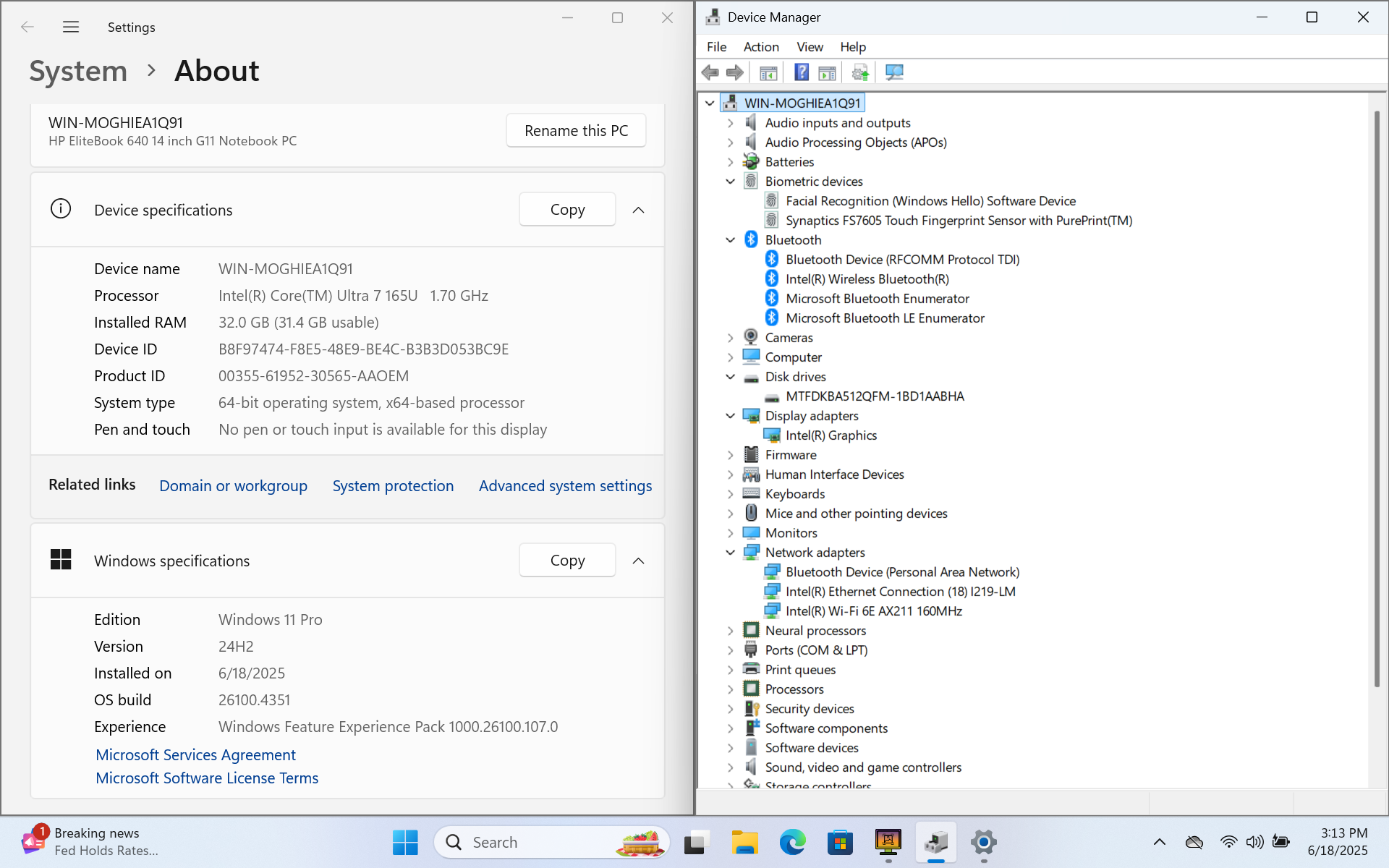This screenshot has width=1389, height=868.
Task: Open the View menu
Action: coord(810,47)
